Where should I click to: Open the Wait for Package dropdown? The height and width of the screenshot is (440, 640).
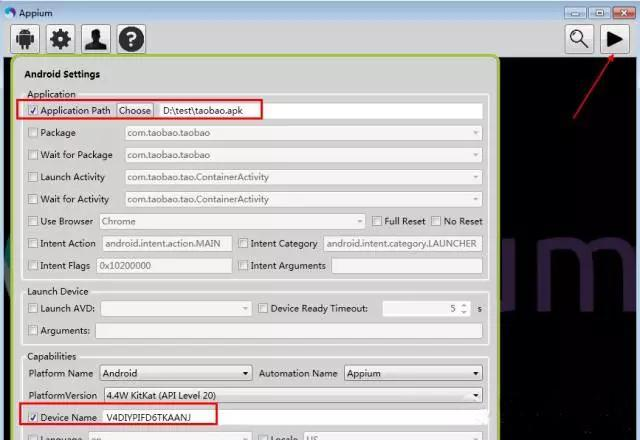click(x=303, y=155)
